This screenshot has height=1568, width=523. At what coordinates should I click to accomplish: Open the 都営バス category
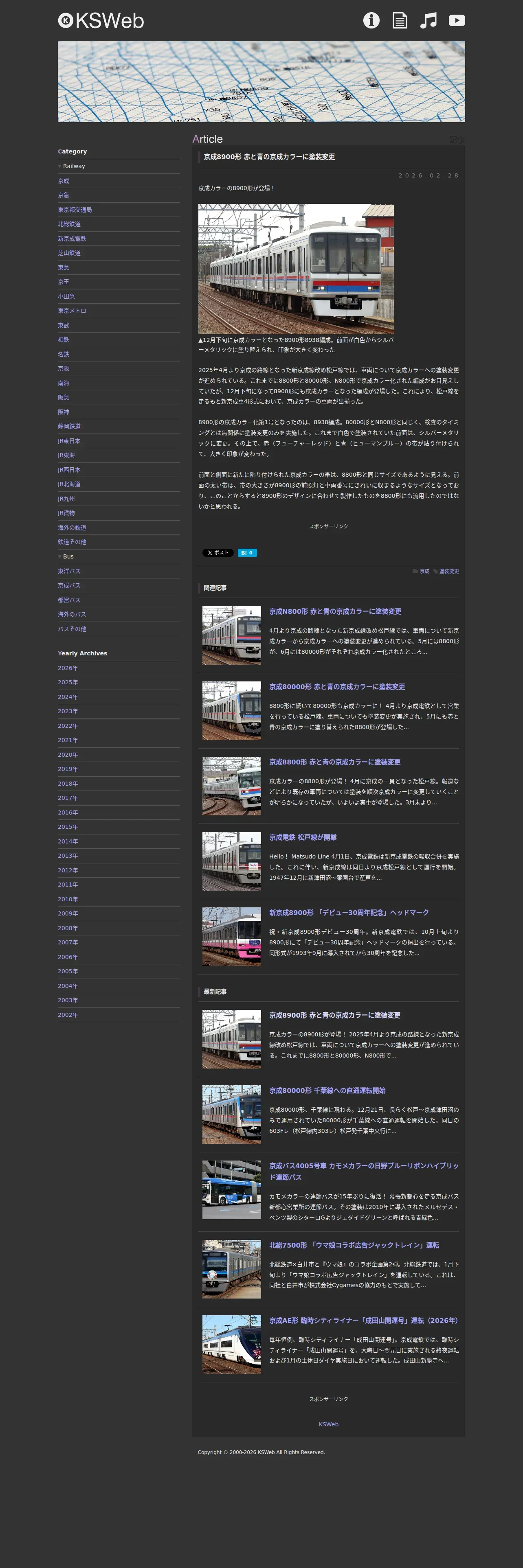69,600
